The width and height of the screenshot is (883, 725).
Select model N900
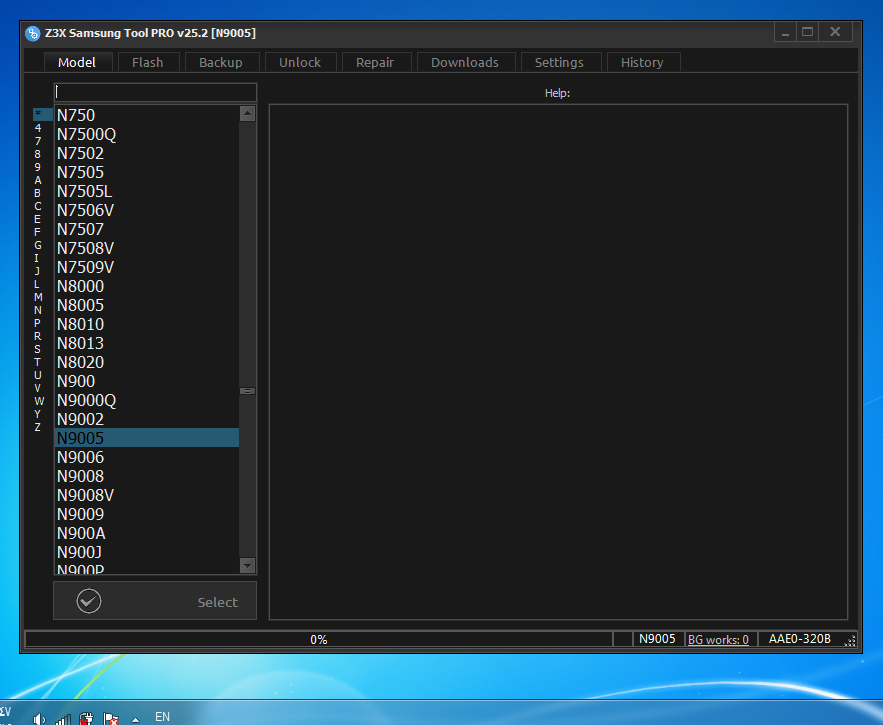pyautogui.click(x=147, y=381)
